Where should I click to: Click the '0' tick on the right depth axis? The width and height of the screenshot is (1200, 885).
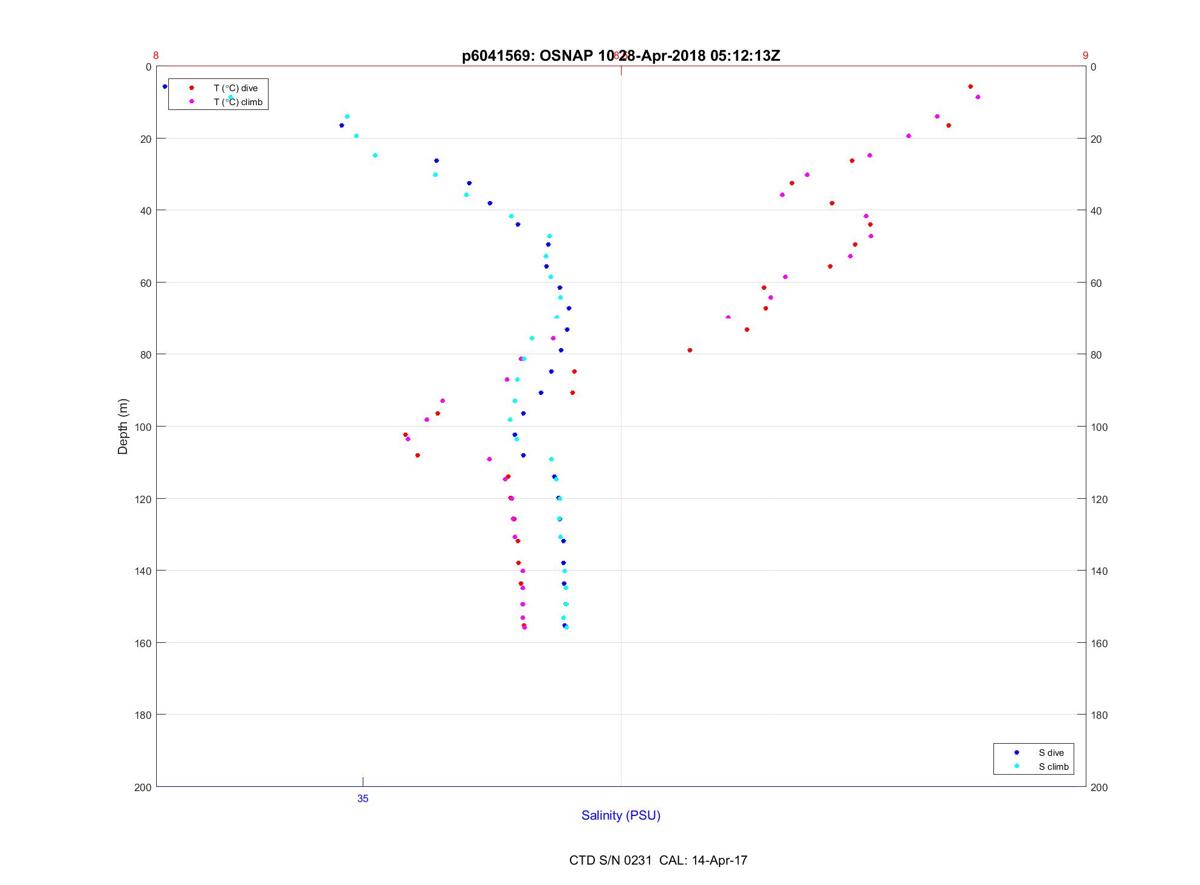[x=1094, y=67]
